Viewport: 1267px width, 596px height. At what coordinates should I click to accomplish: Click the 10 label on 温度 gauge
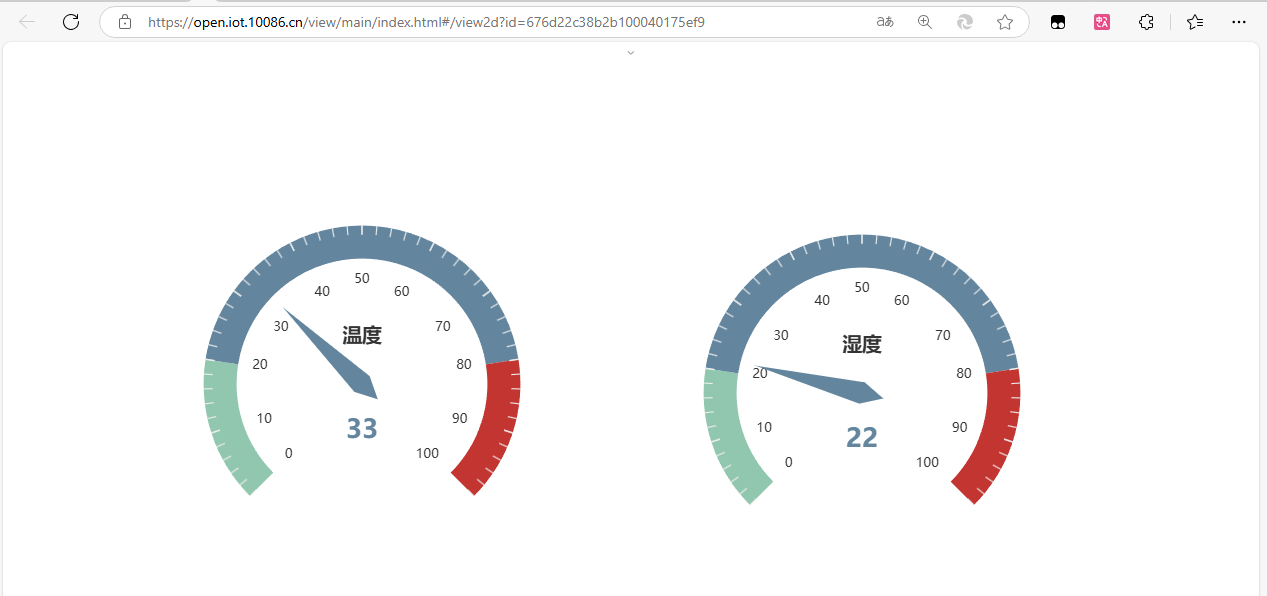[264, 418]
